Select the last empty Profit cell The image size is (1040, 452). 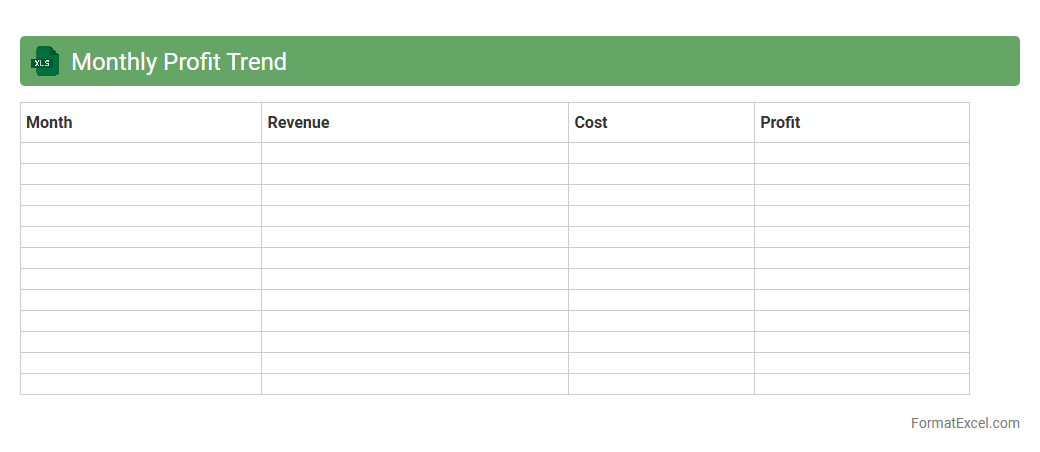tap(861, 384)
